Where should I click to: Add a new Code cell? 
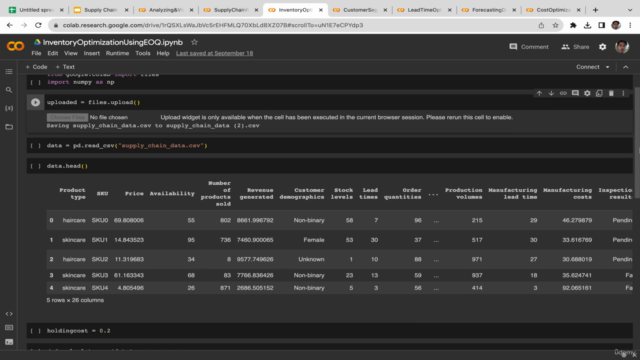[x=36, y=67]
